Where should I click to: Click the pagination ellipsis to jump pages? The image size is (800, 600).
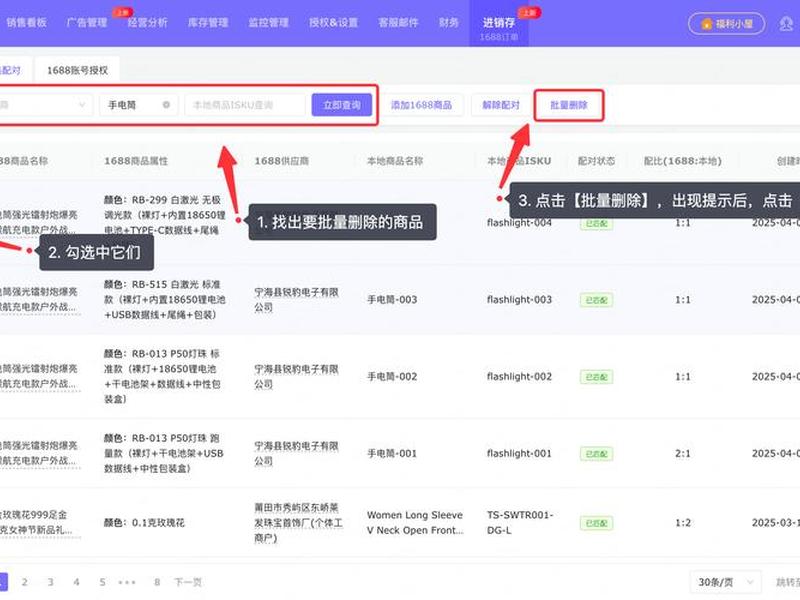[x=127, y=582]
